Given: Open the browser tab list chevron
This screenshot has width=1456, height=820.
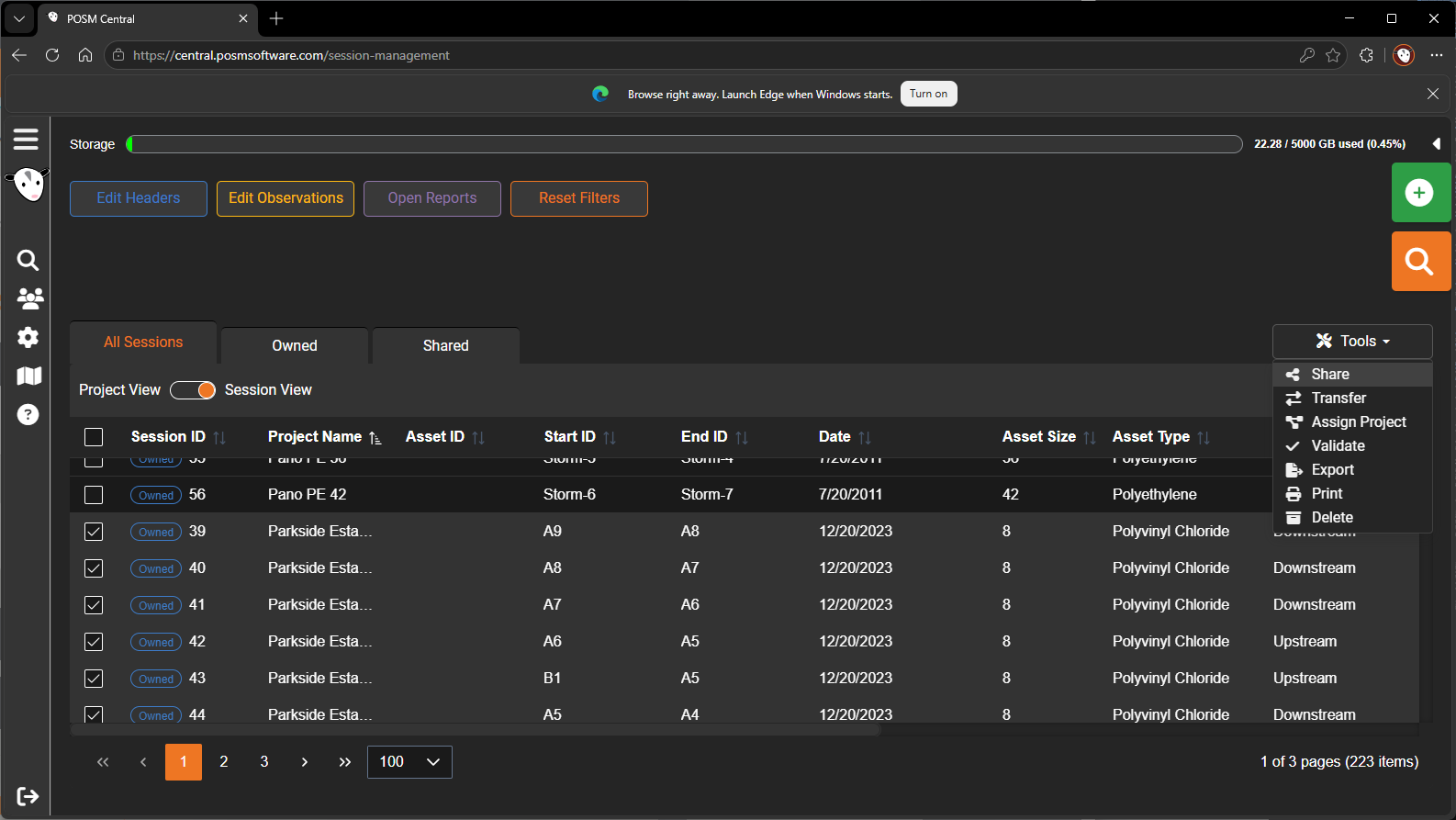Looking at the screenshot, I should 18,18.
